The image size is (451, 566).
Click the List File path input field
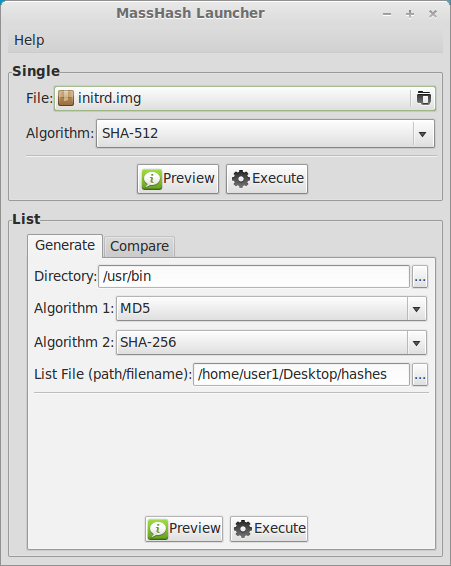[302, 375]
